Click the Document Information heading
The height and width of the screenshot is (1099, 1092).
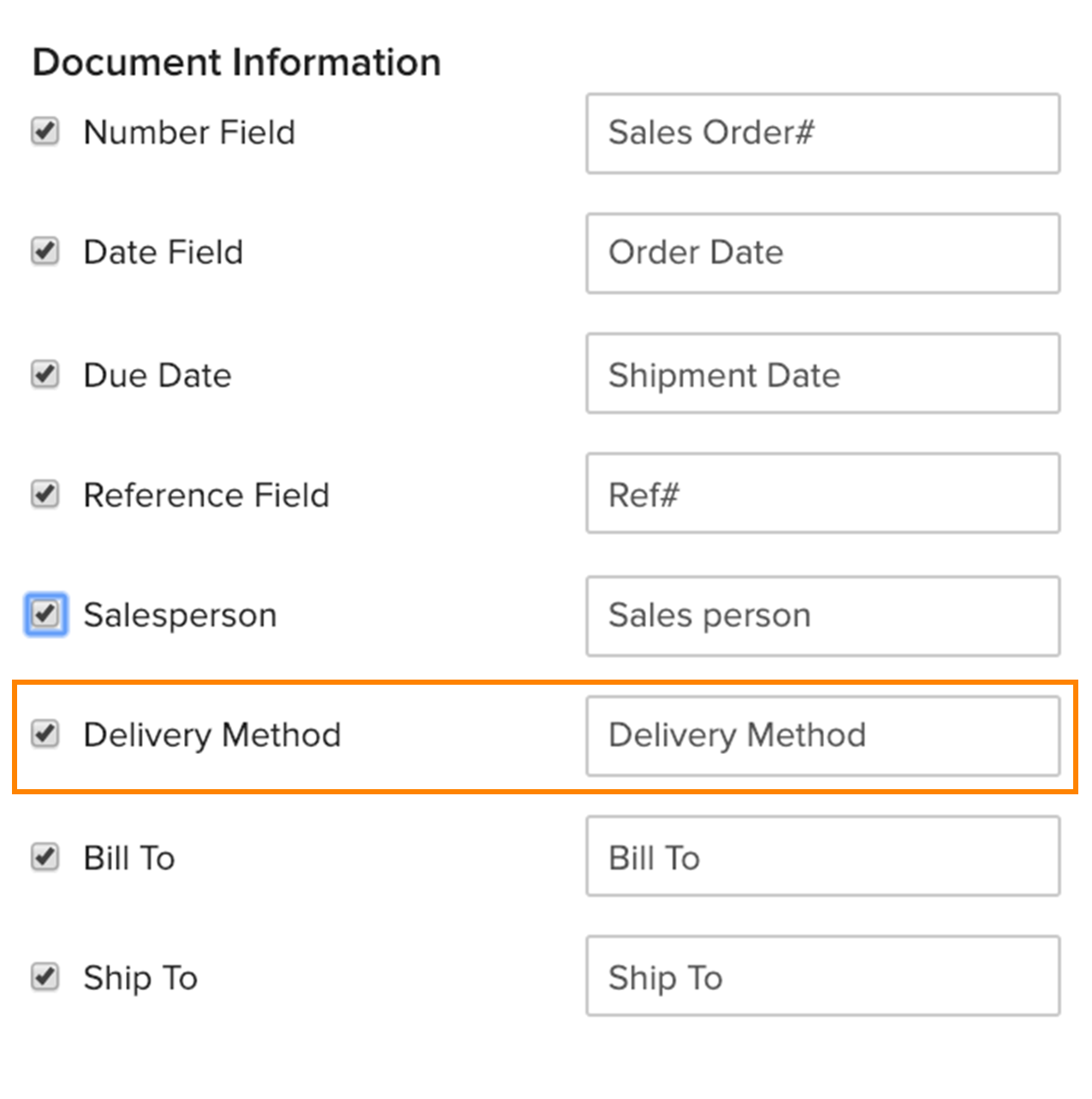click(x=236, y=62)
